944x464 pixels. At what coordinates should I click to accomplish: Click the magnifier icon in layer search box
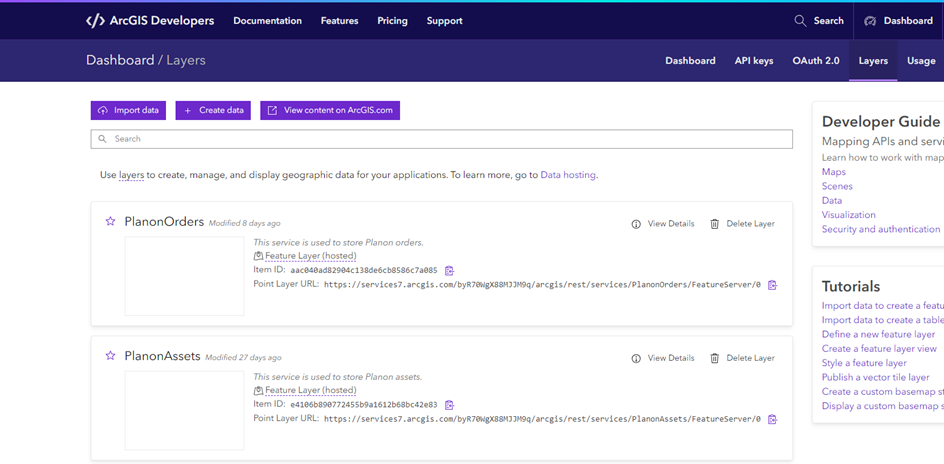coord(102,139)
